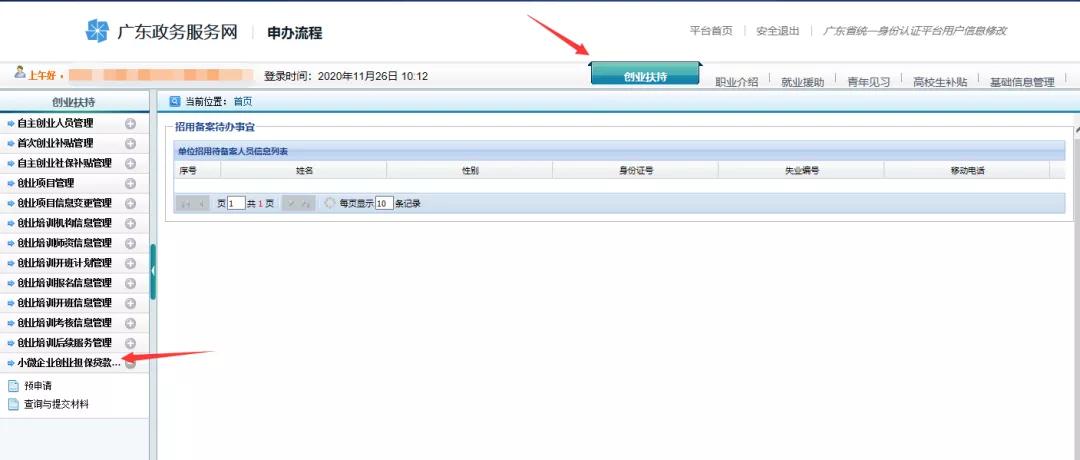Click the search icon beside 当前位置
1080x460 pixels.
tap(176, 101)
